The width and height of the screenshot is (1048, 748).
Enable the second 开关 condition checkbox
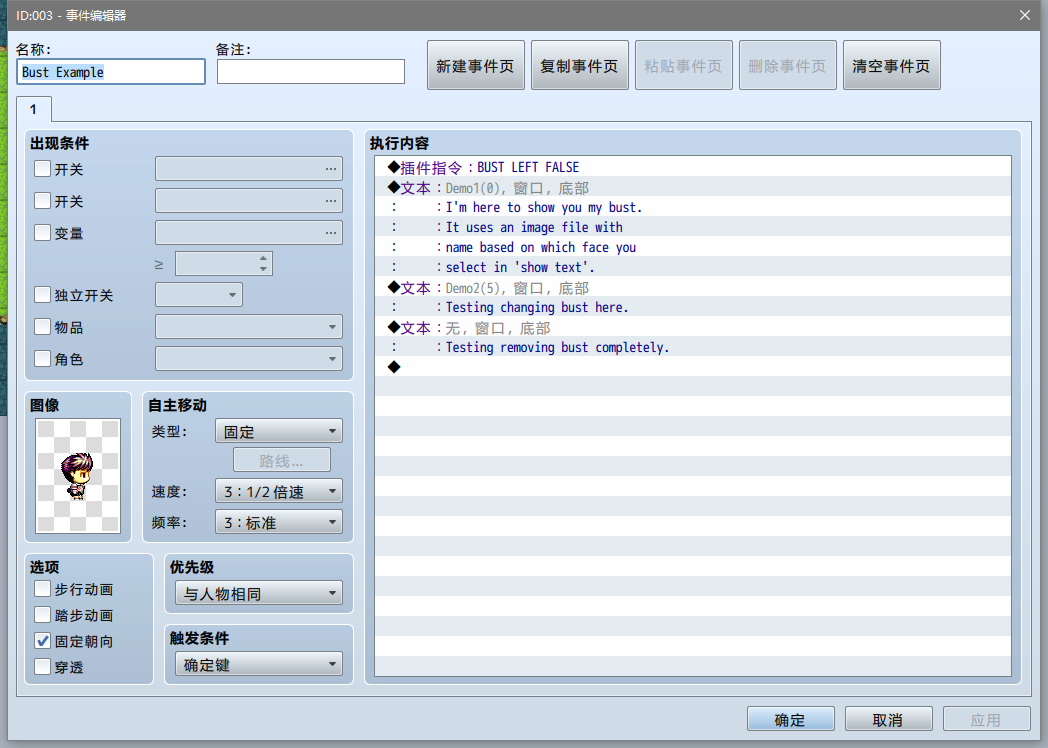click(42, 201)
